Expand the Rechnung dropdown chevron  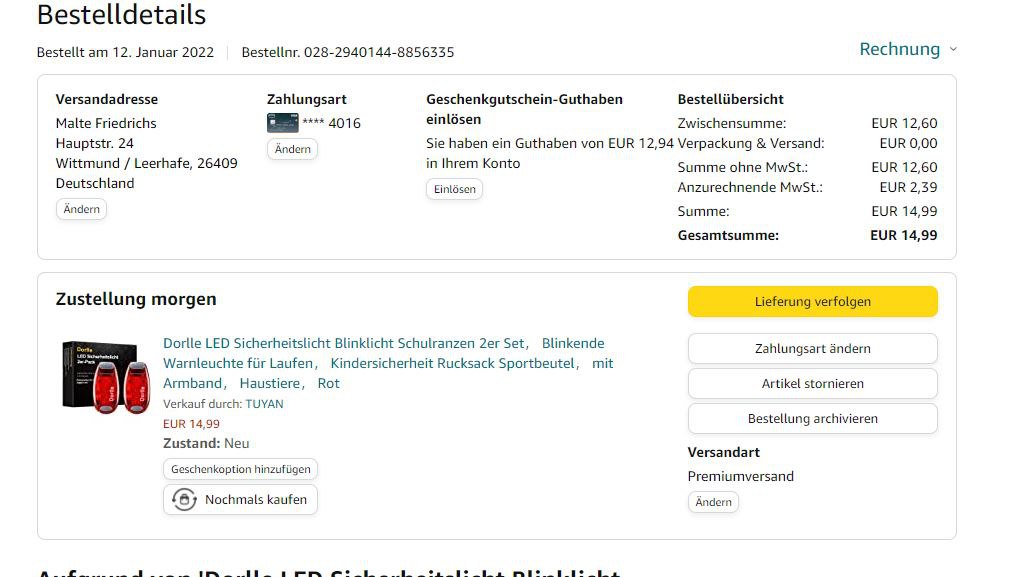[x=953, y=50]
